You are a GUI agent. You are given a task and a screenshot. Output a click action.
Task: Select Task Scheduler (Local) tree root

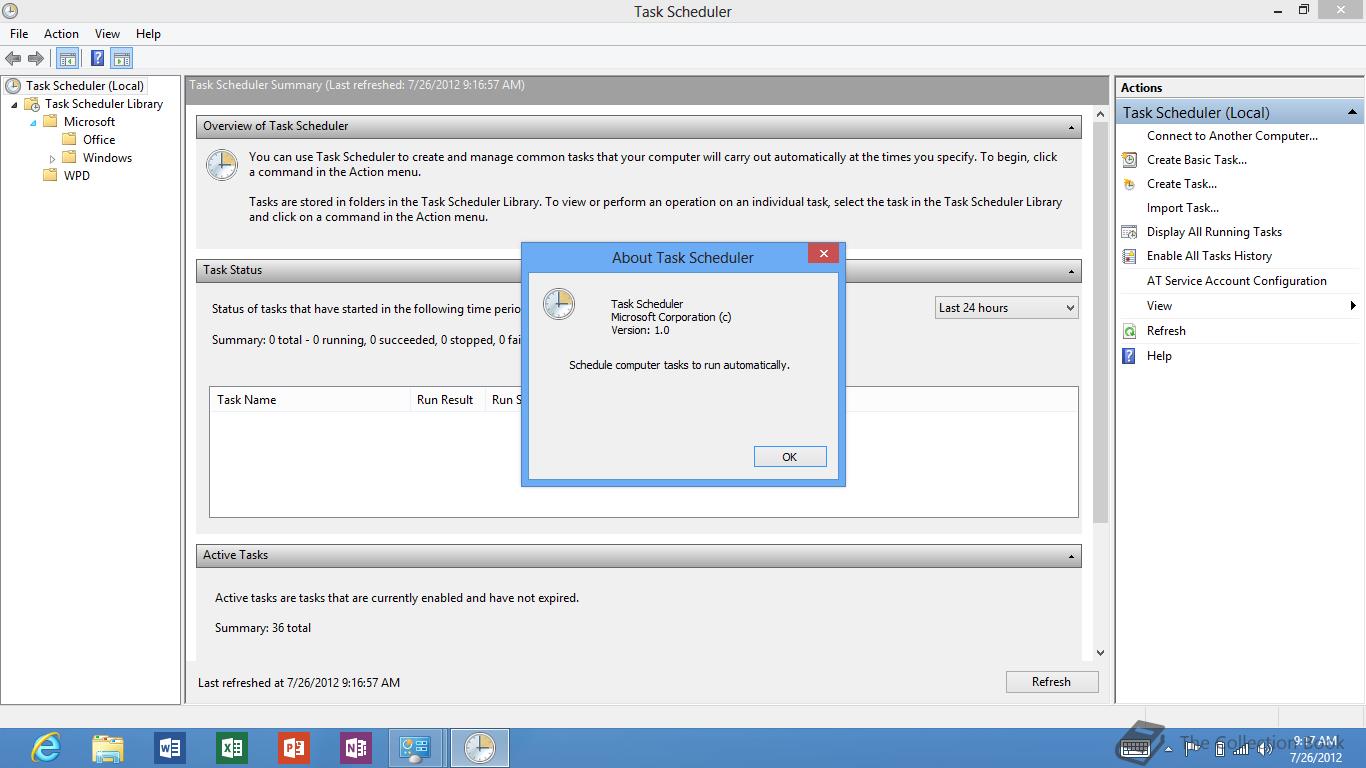85,86
